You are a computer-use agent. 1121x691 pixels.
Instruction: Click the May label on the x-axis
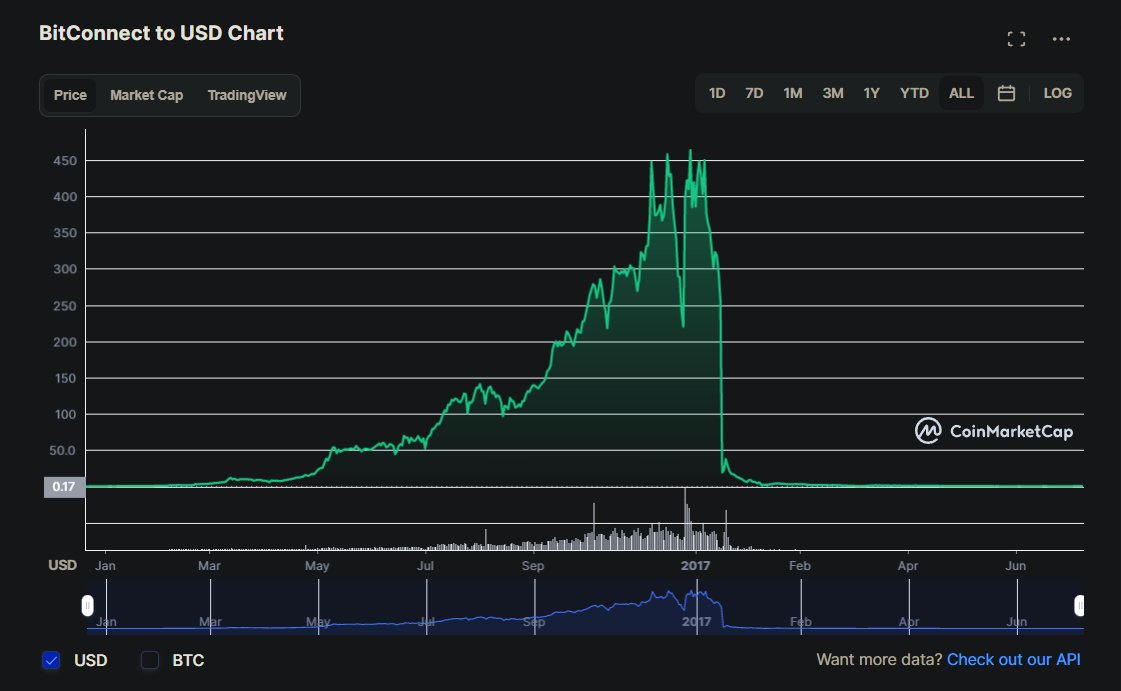pos(317,566)
